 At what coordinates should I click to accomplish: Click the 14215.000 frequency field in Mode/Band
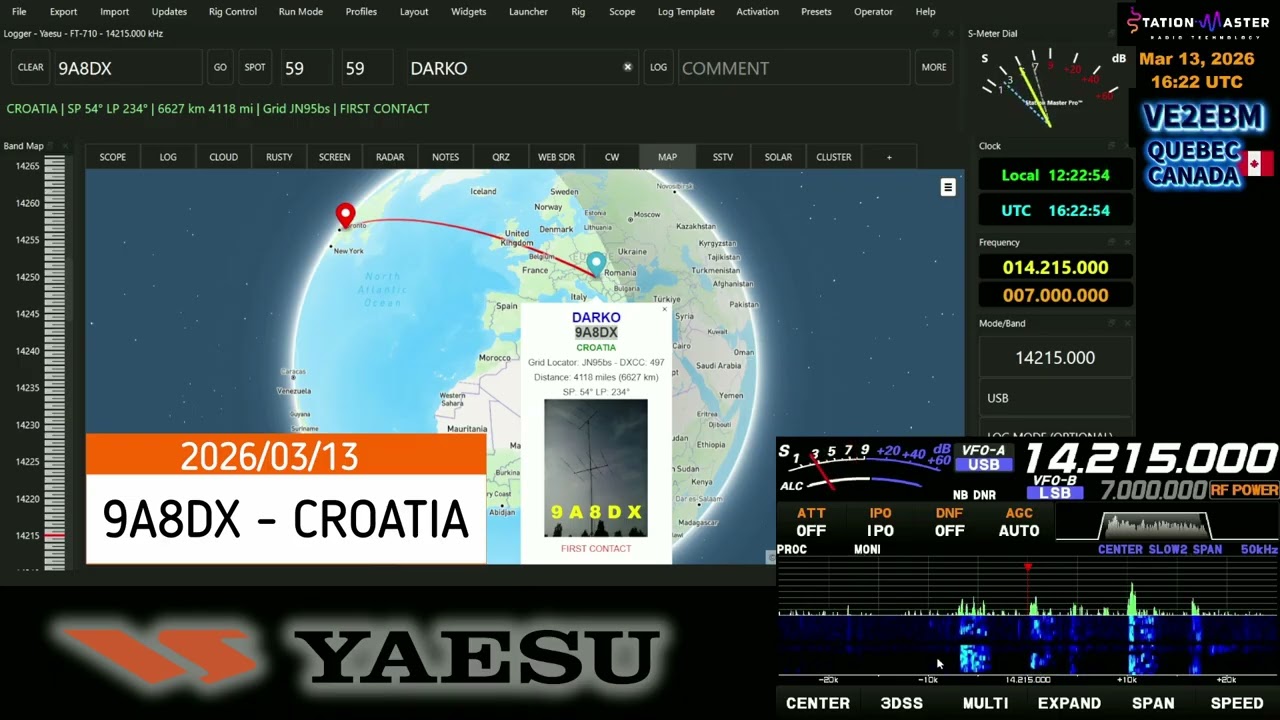point(1055,357)
